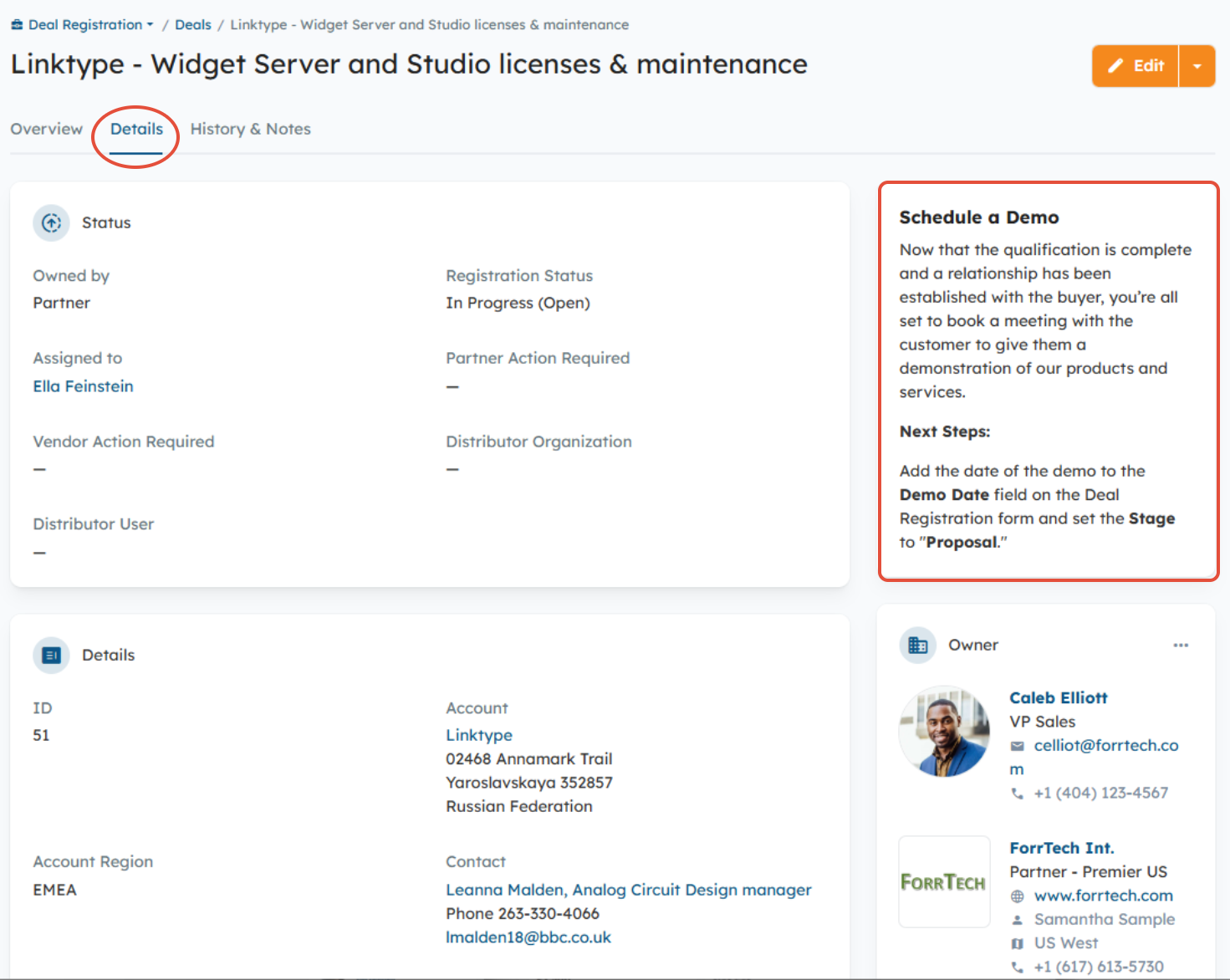Click the 'Samantha Sample' name text
This screenshot has width=1230, height=980.
point(1105,919)
